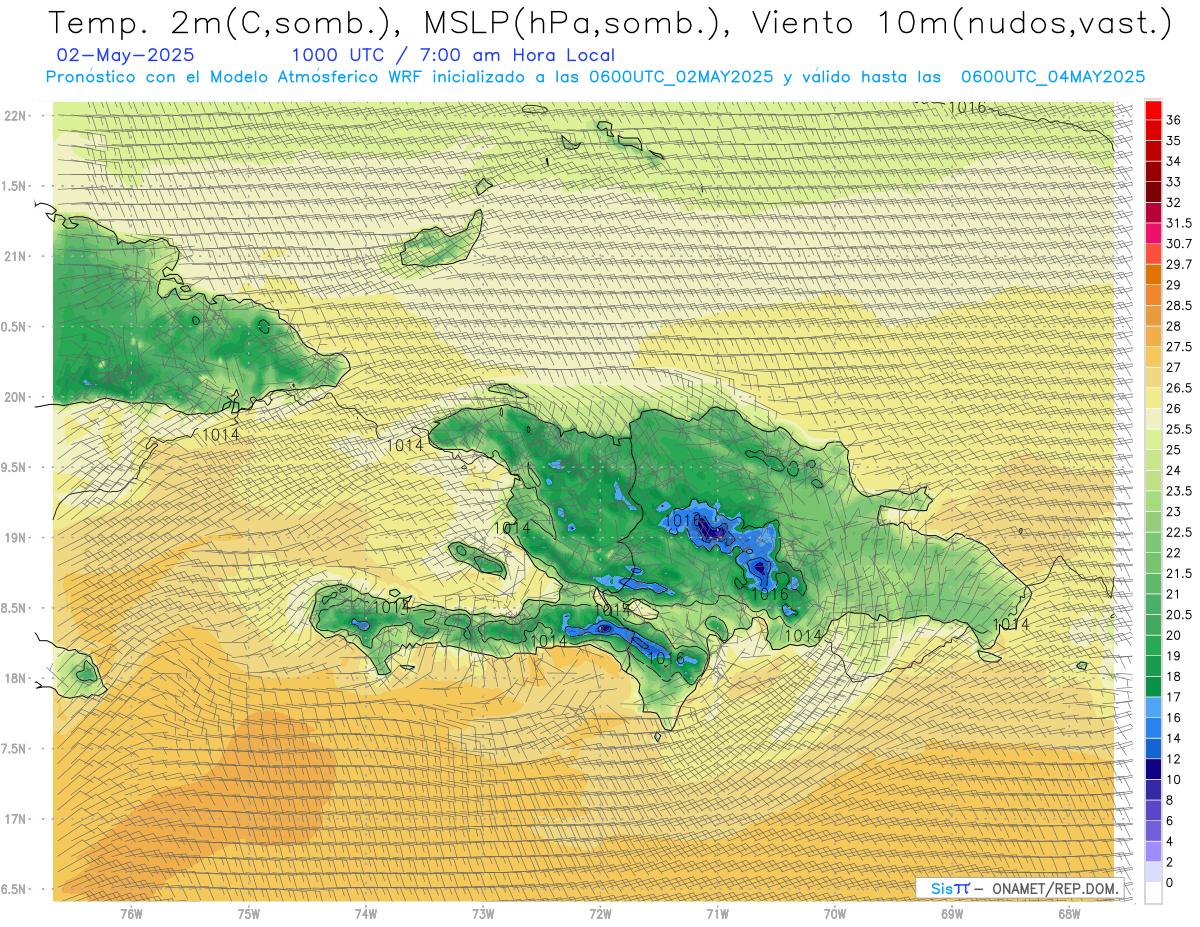This screenshot has height=927, width=1200.
Task: Click legend value '28.5'
Action: pyautogui.click(x=1179, y=305)
